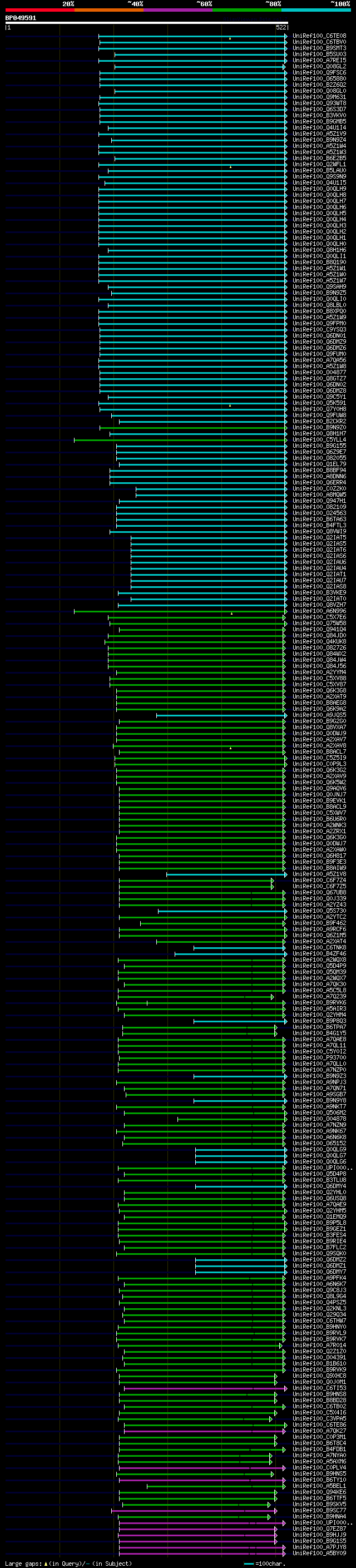Click the purple ~60% identity legend segment
The height and width of the screenshot is (1568, 356).
[x=177, y=10]
